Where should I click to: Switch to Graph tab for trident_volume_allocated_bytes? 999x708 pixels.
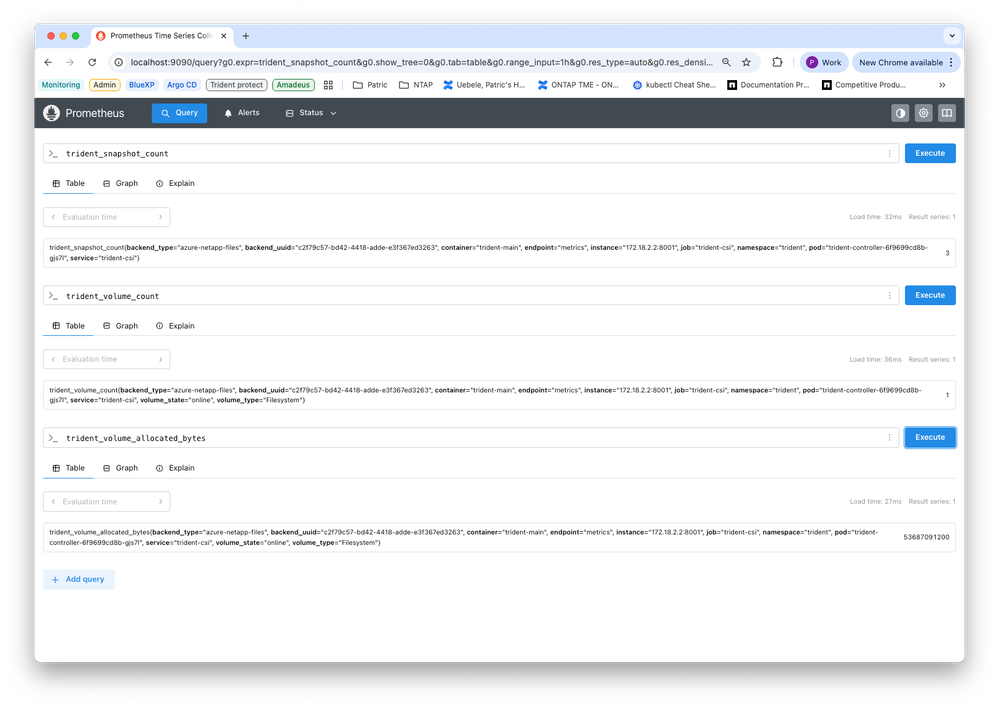click(120, 468)
